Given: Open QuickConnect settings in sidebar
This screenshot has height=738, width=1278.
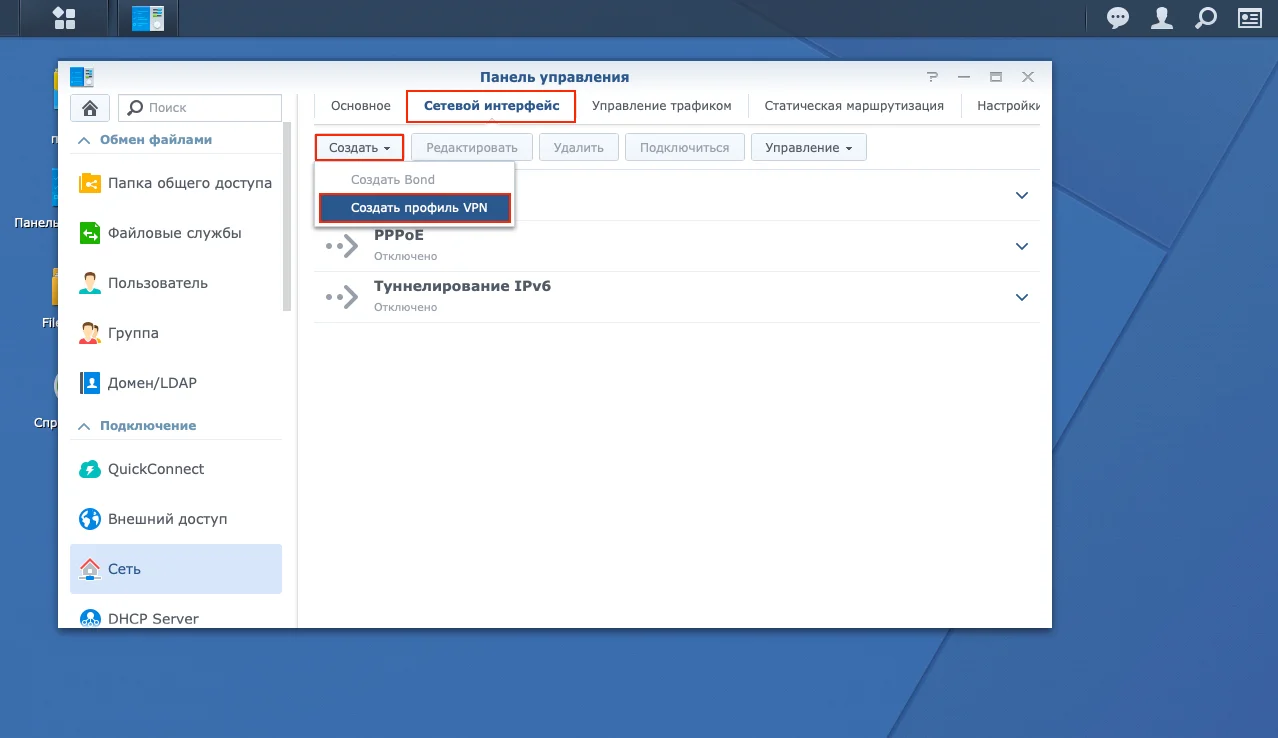Looking at the screenshot, I should [x=155, y=469].
